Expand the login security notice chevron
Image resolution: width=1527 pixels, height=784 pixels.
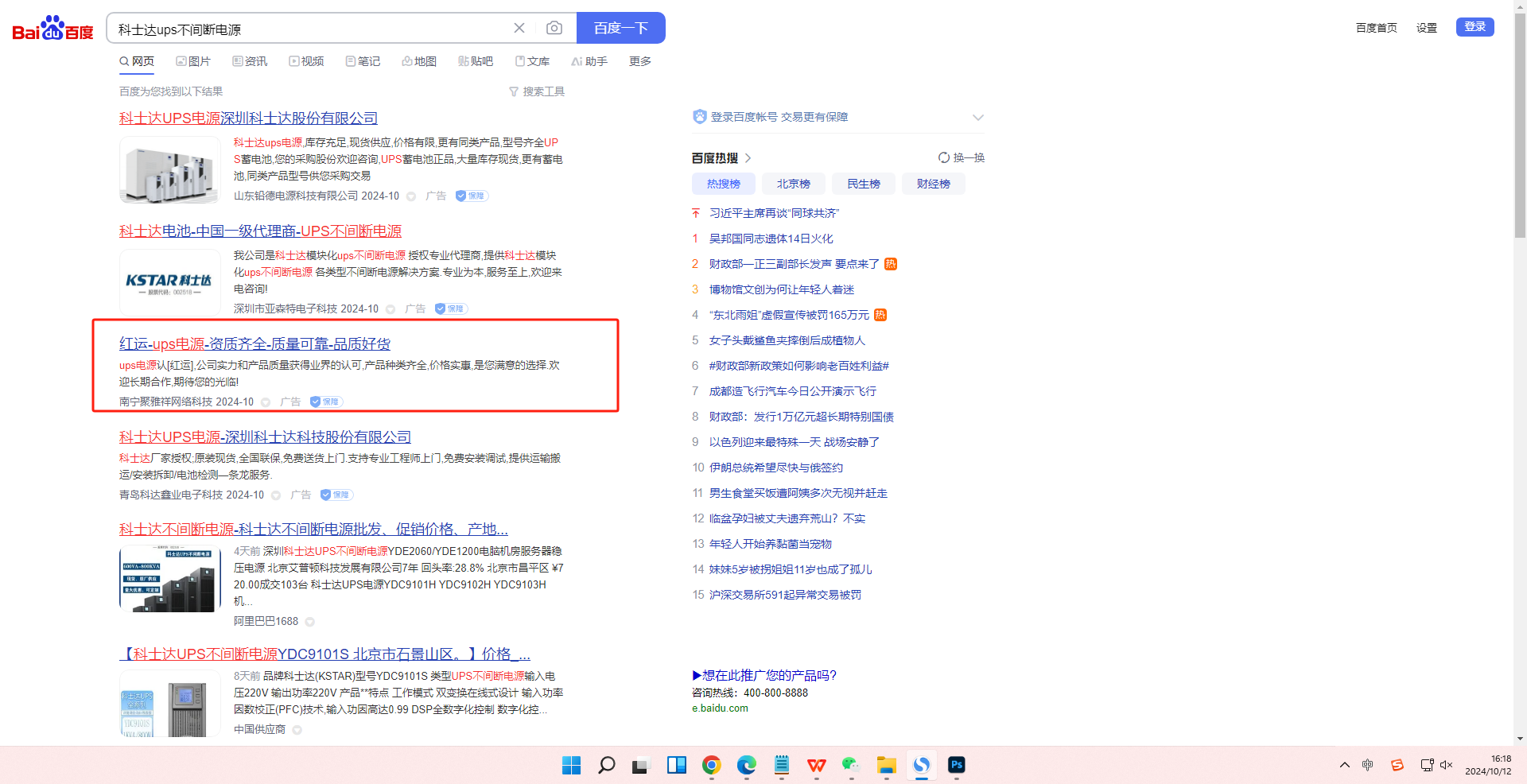click(x=977, y=118)
